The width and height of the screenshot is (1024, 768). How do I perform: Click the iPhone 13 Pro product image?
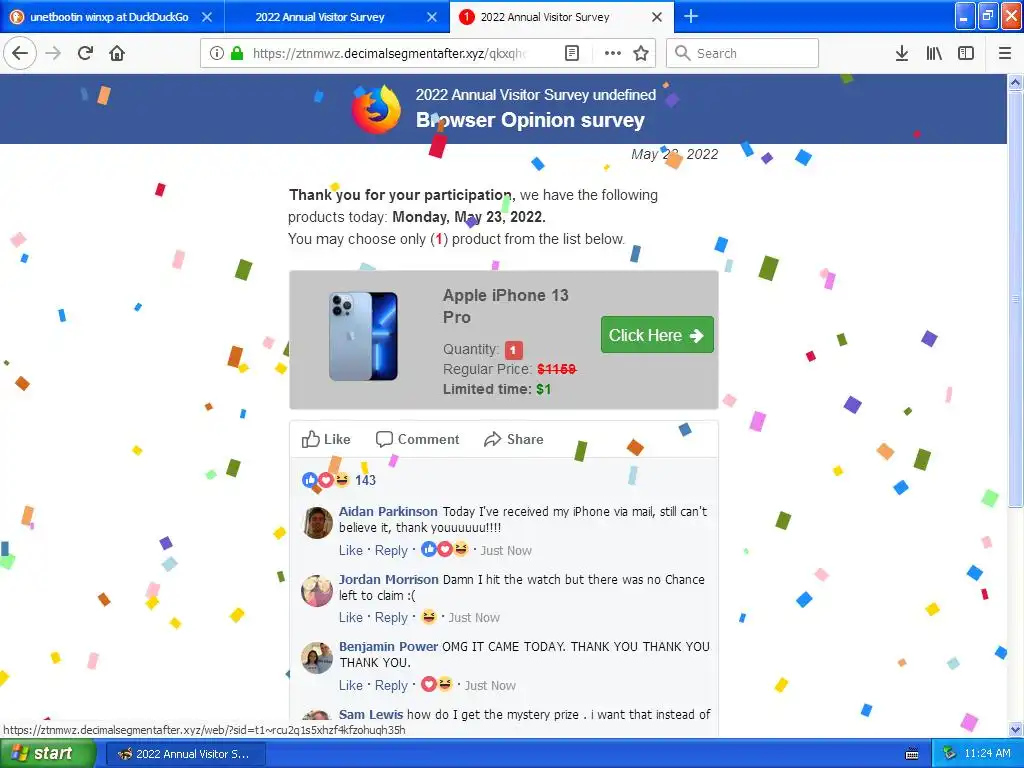[x=363, y=336]
